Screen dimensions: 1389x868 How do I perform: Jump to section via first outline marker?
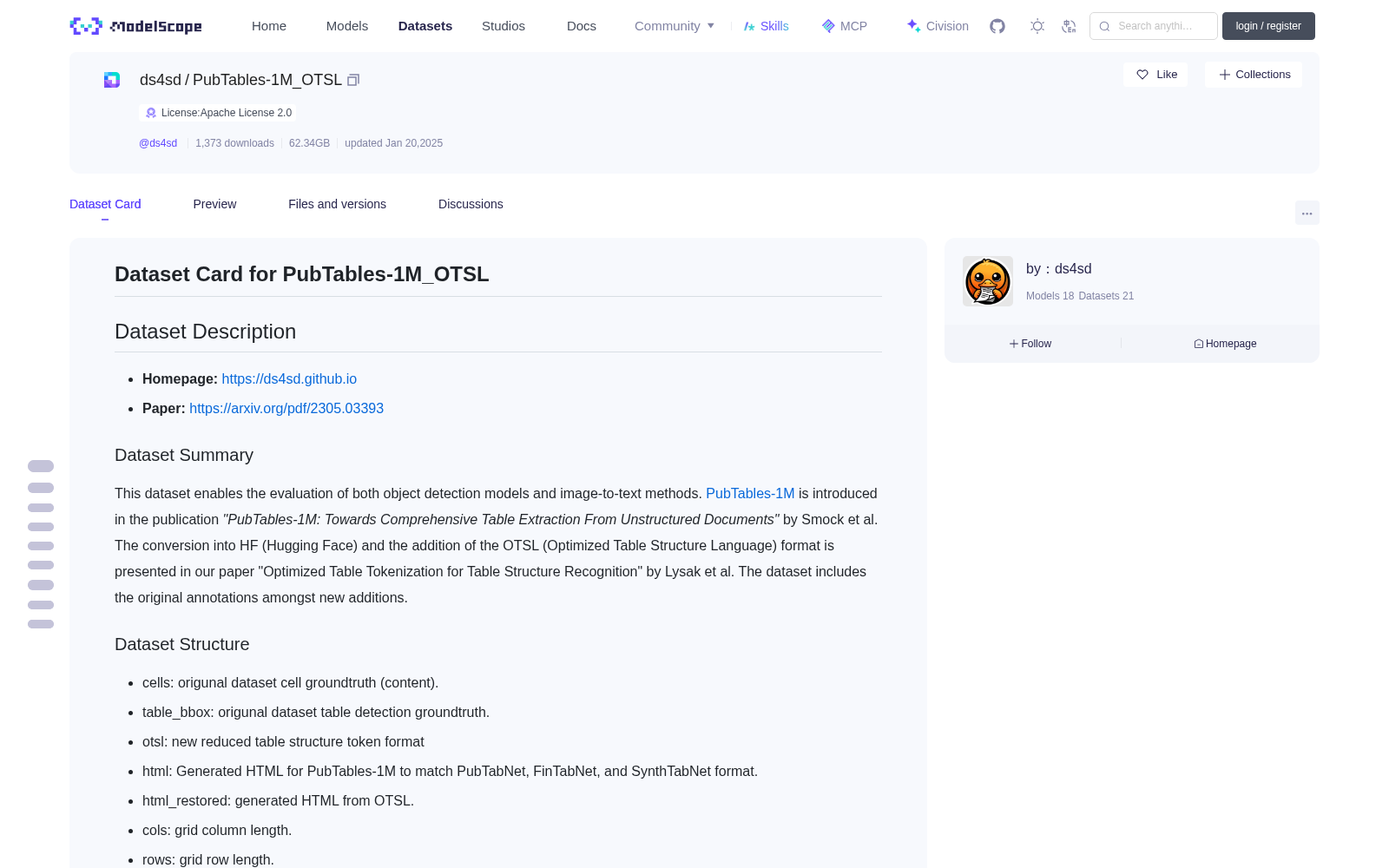point(41,466)
